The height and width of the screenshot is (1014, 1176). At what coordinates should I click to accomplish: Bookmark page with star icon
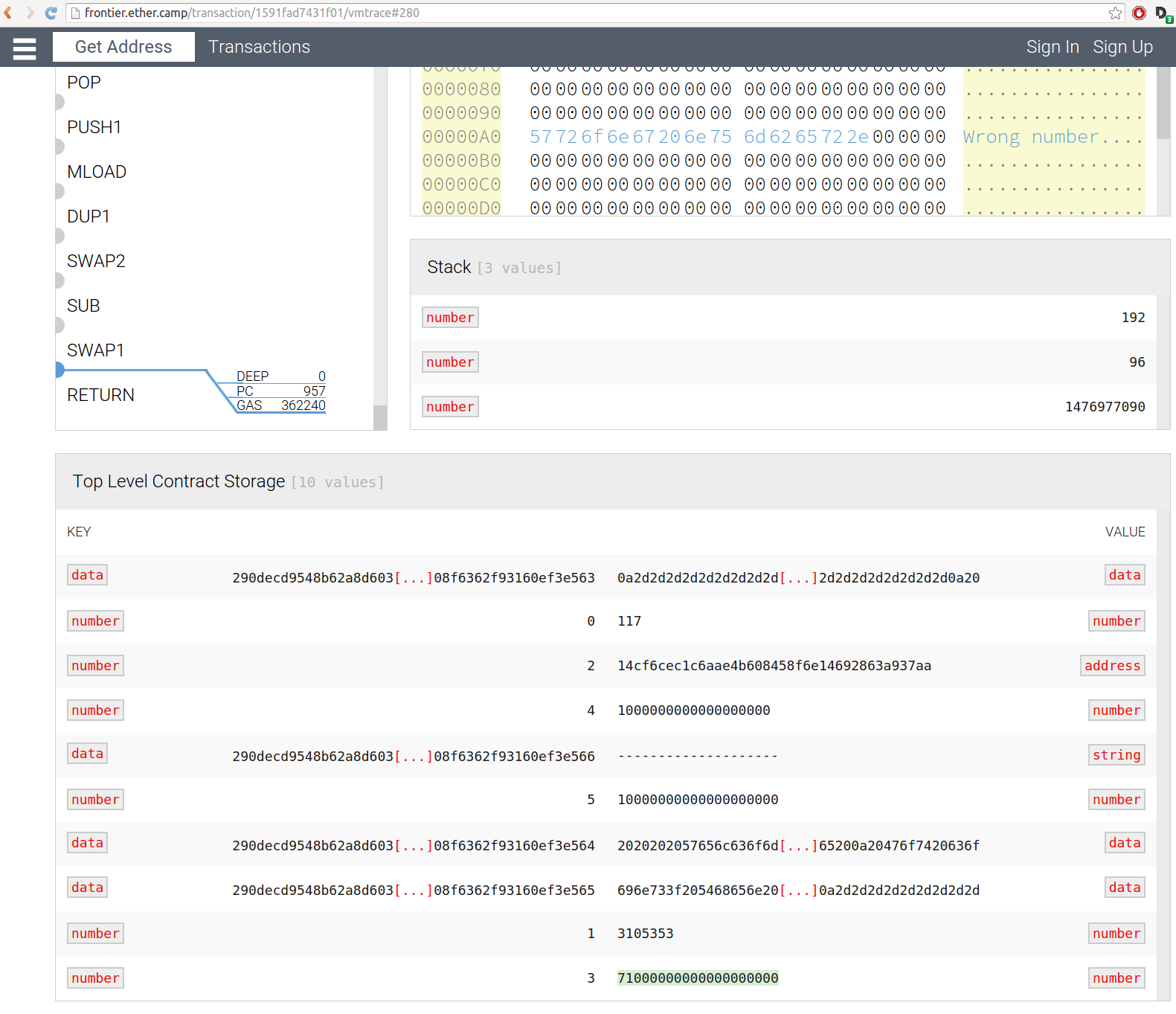coord(1115,13)
